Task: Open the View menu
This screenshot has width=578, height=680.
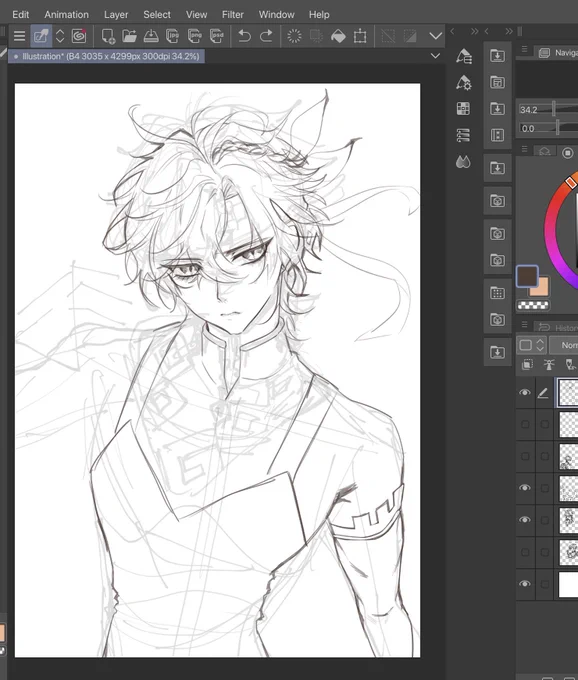Action: pyautogui.click(x=196, y=14)
